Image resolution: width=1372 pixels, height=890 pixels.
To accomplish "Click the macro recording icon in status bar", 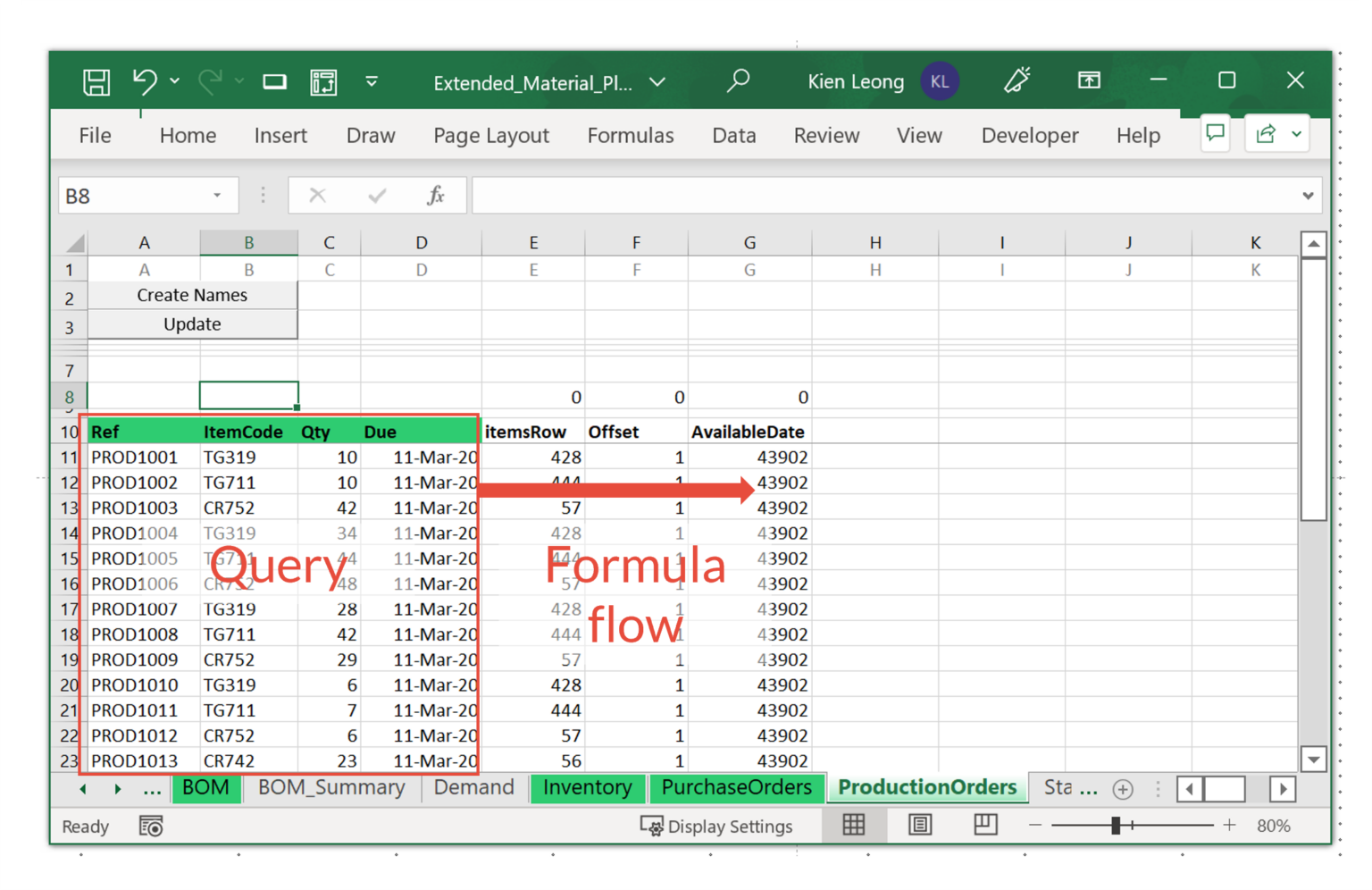I will (x=151, y=827).
